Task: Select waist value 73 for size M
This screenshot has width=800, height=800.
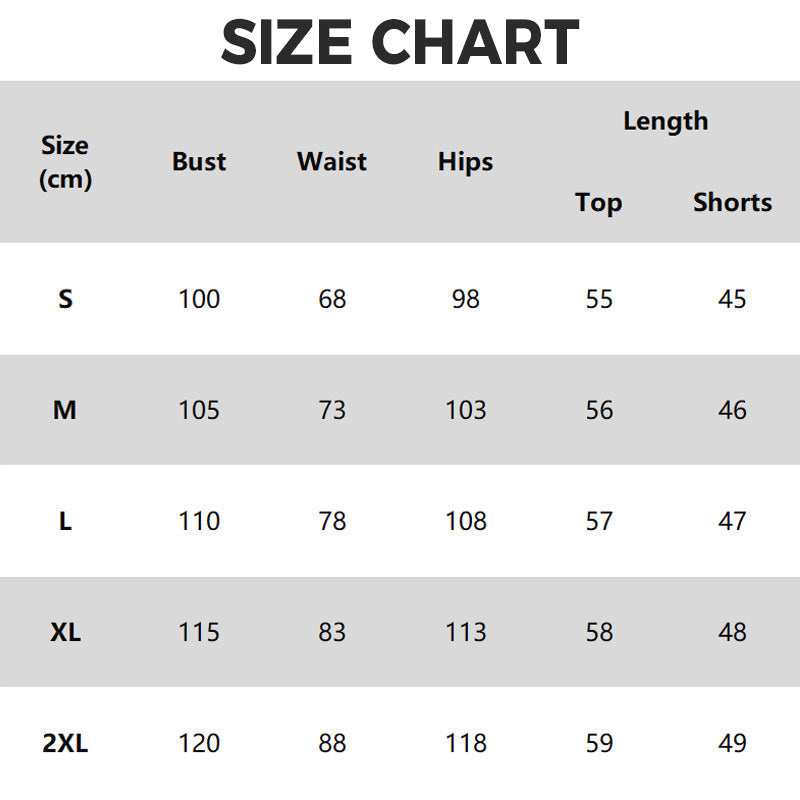Action: point(332,410)
